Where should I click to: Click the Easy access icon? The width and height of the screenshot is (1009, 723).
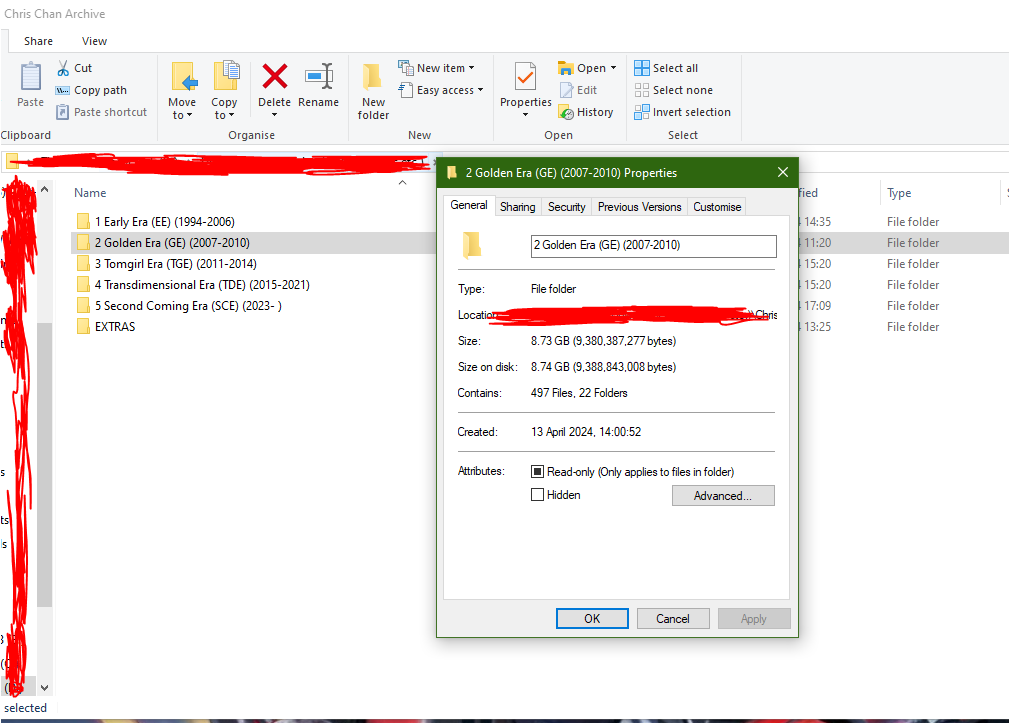pos(405,90)
